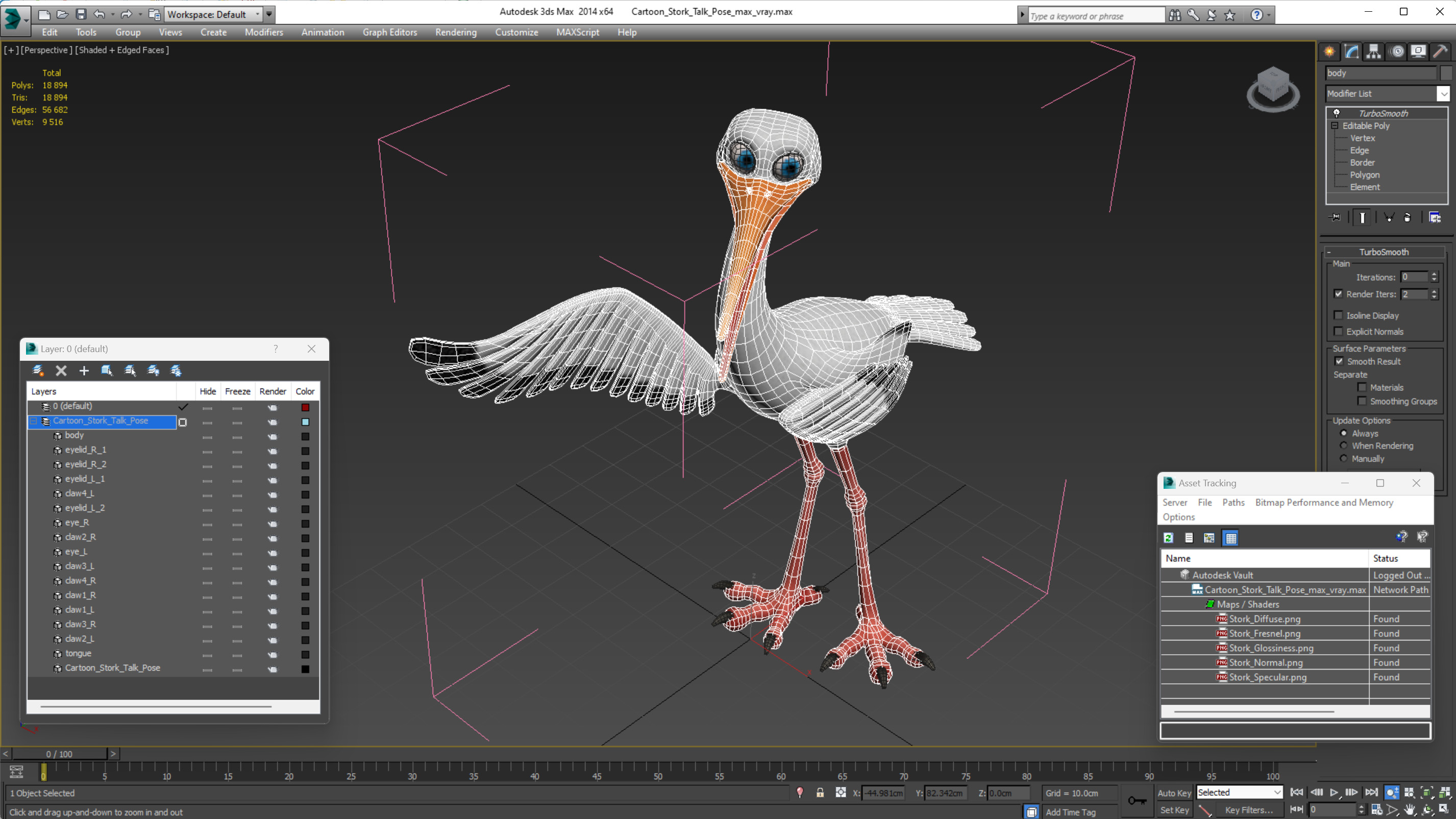Open the Hierarchy command panel tab

[x=1373, y=52]
